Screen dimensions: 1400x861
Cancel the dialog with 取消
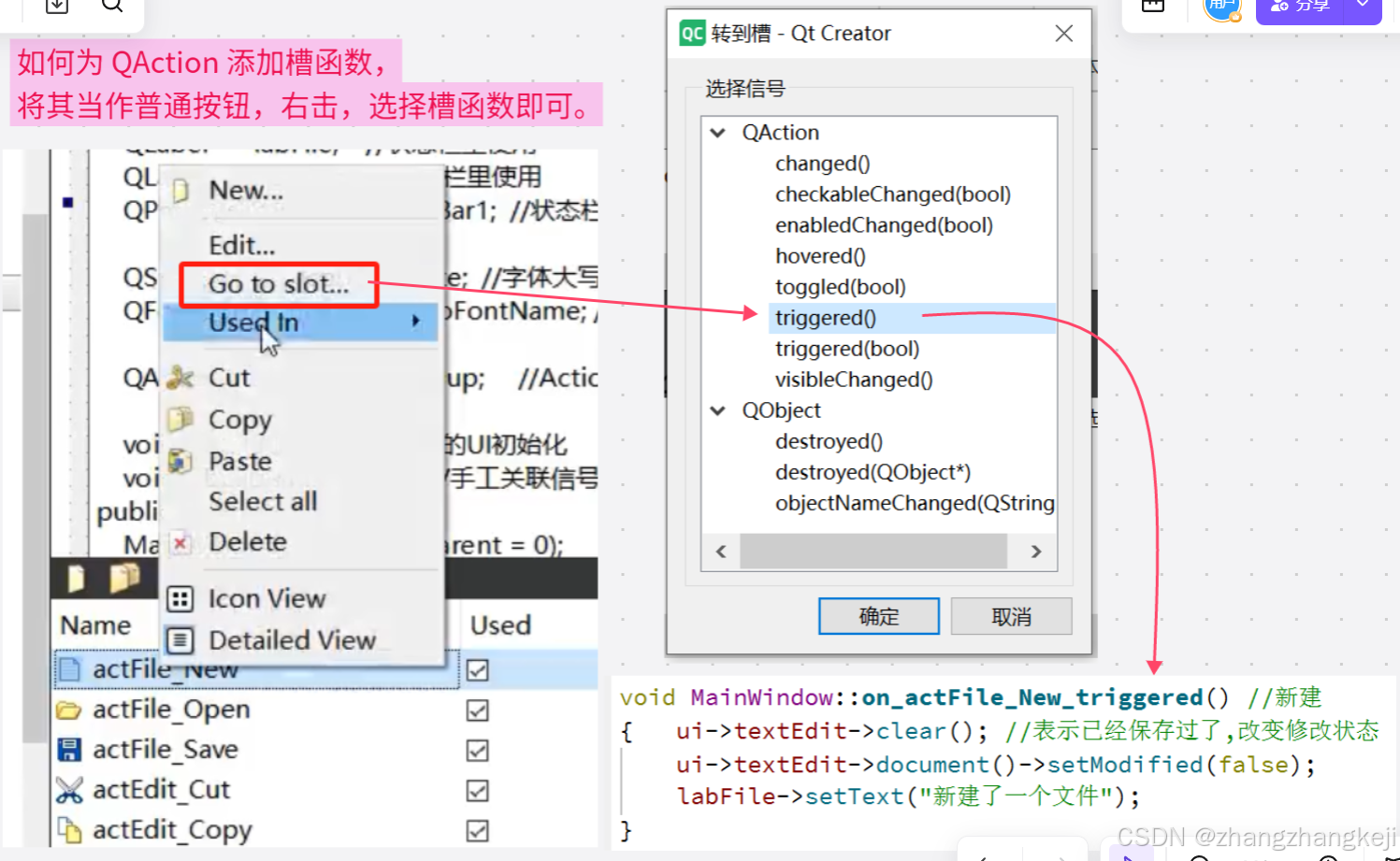1012,616
